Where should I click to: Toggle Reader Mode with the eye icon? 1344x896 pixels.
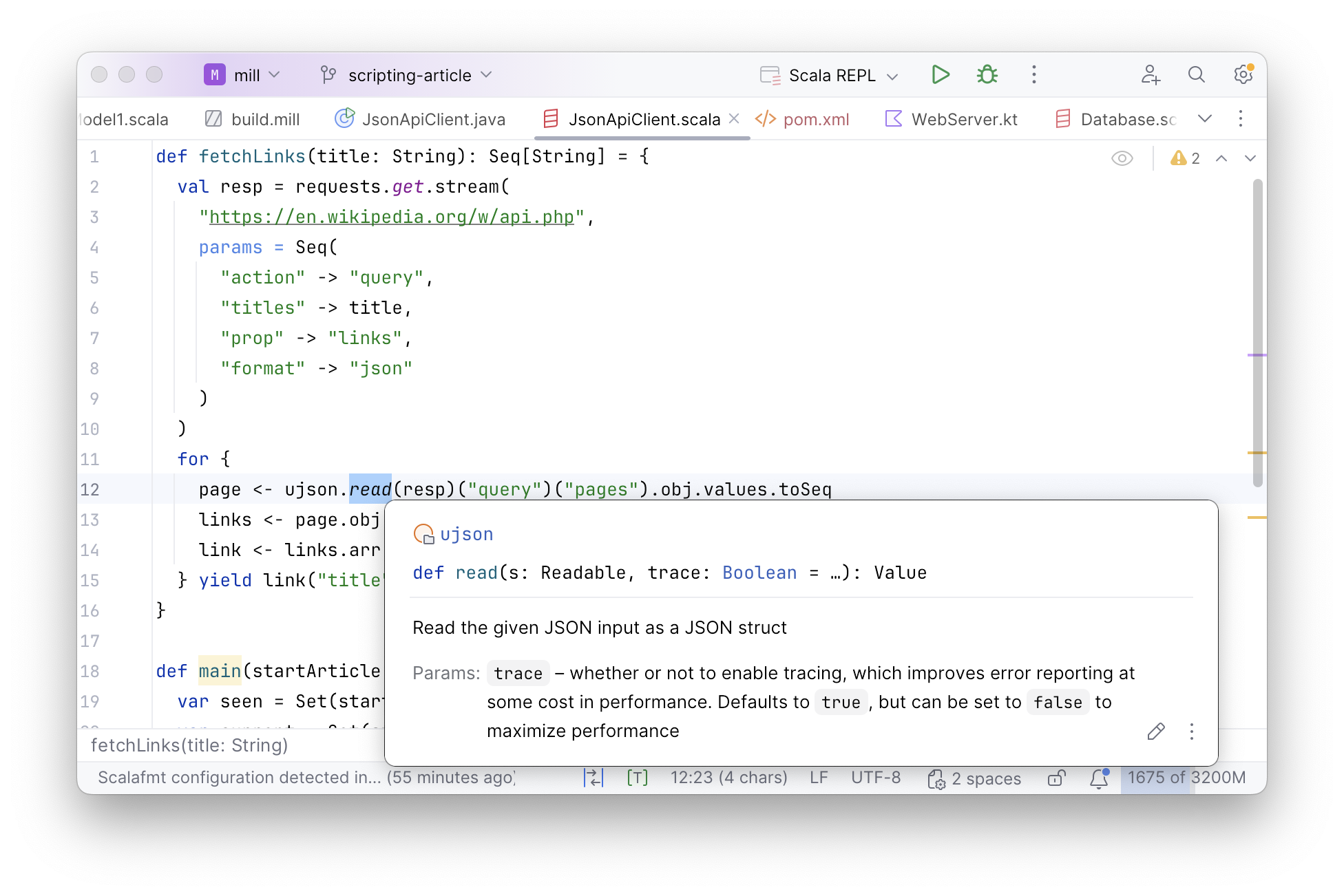(1122, 158)
